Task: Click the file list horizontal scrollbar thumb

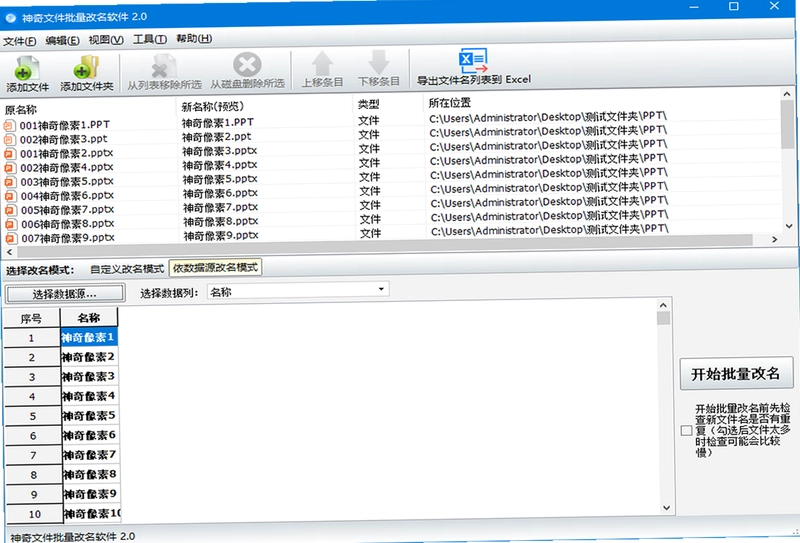Action: (x=385, y=246)
